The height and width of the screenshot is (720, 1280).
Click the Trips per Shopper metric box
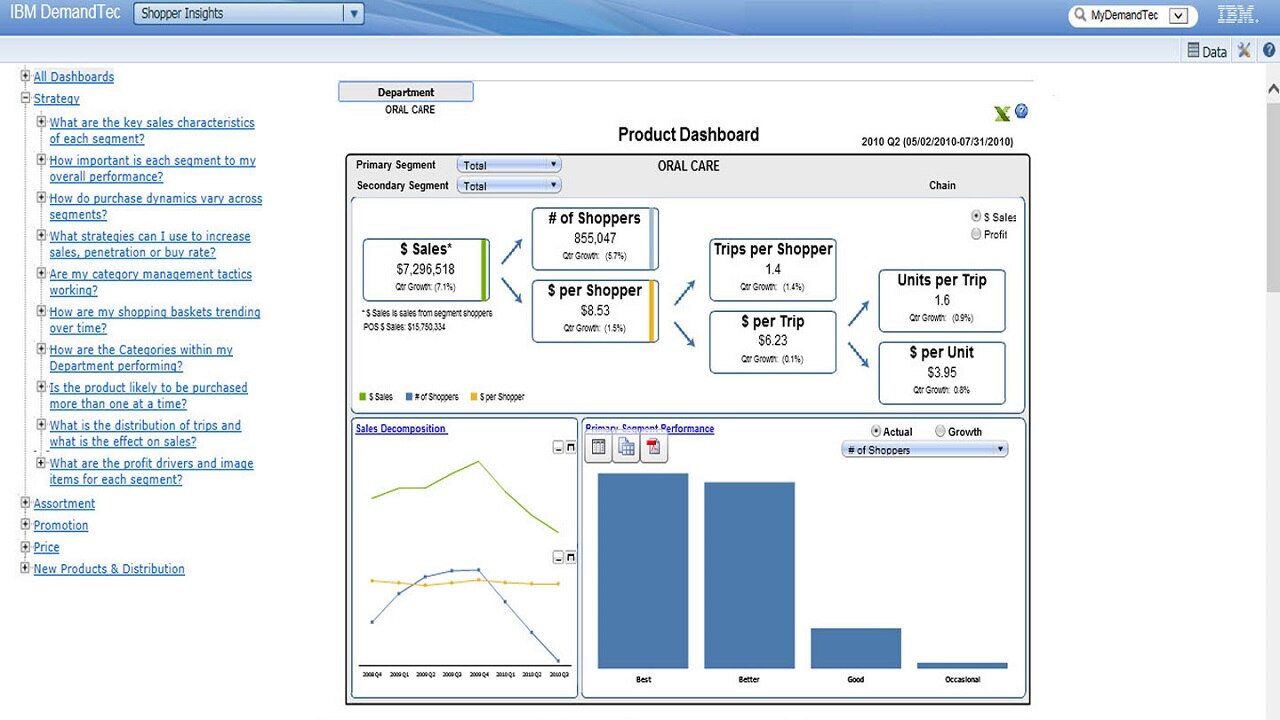pos(773,270)
